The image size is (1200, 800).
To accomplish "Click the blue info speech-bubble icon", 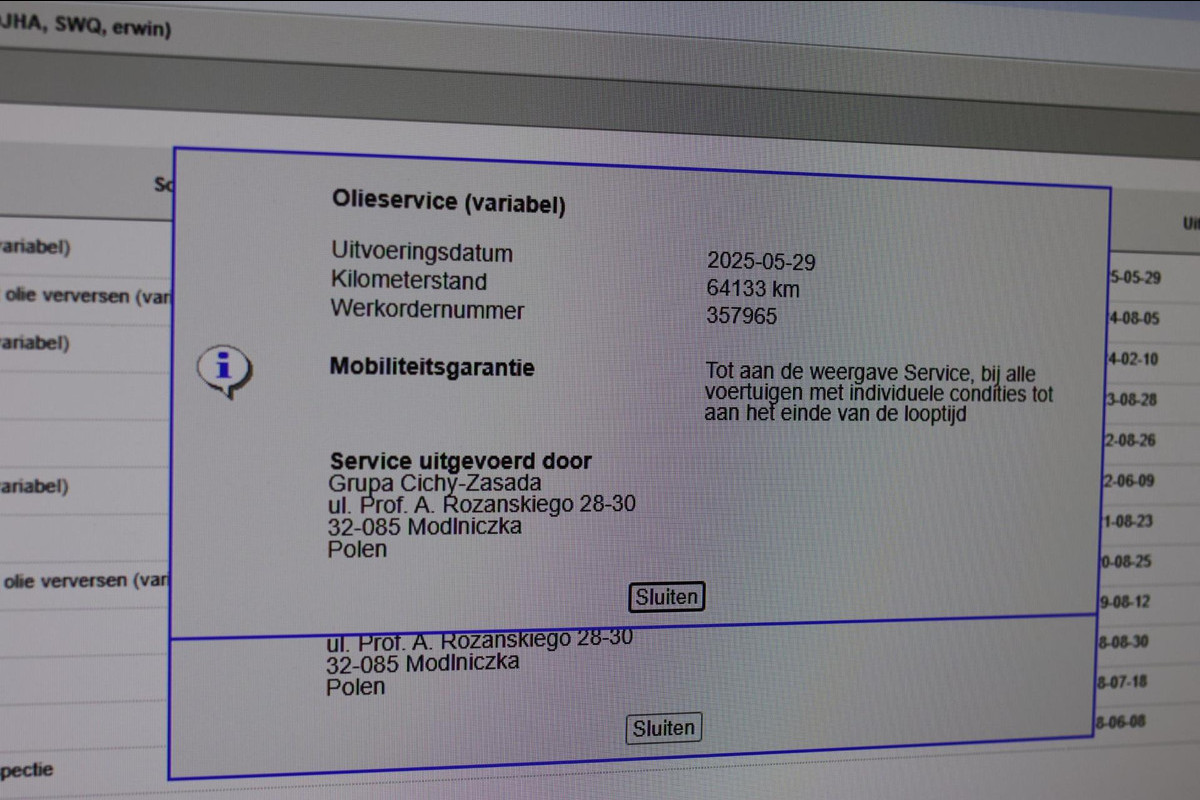I will 224,370.
